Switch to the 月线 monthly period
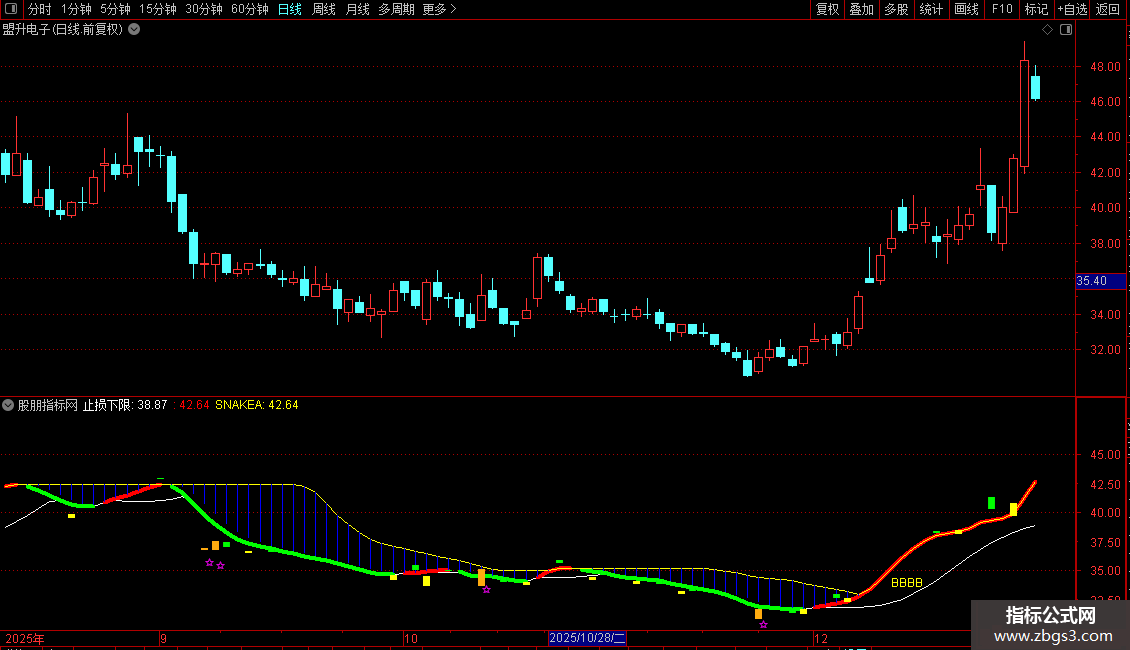Screen dimensions: 1130x650 pos(357,9)
